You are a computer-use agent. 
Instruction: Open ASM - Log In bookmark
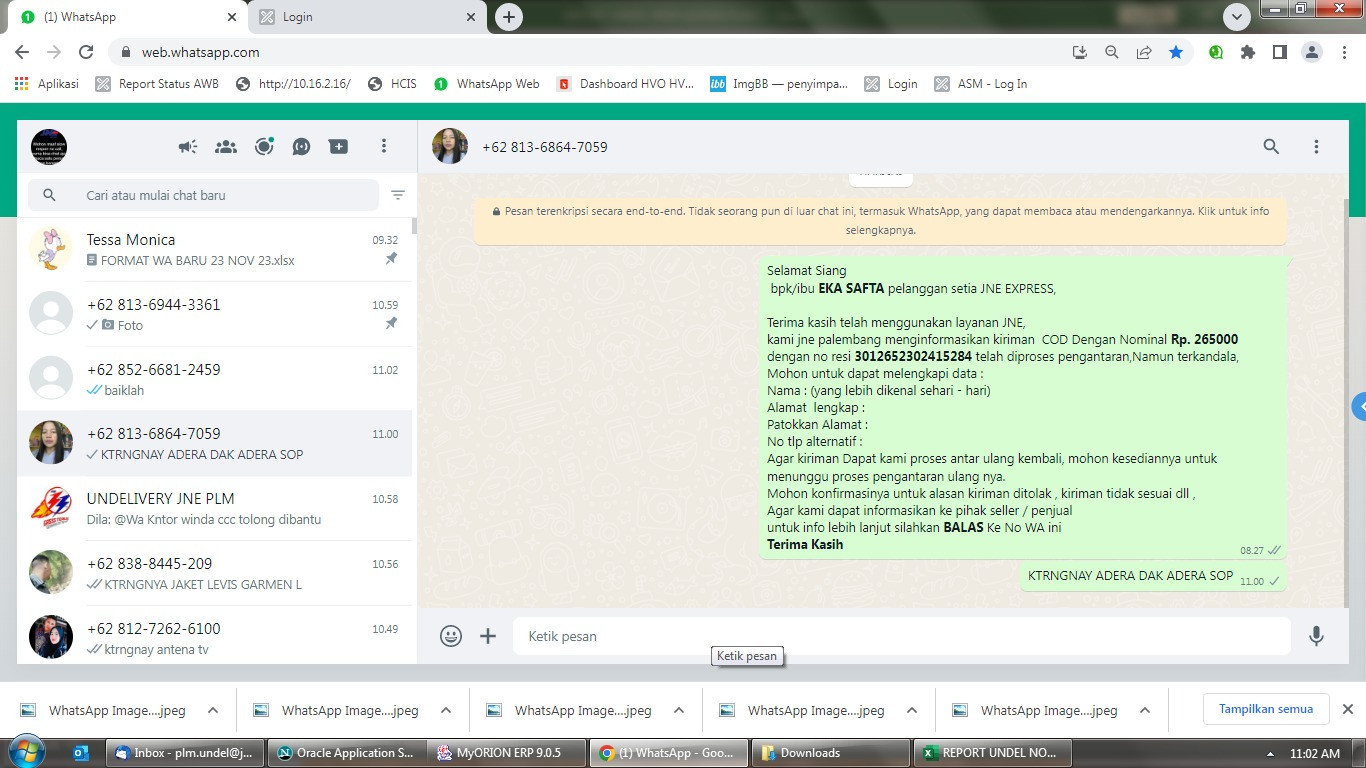[x=981, y=84]
